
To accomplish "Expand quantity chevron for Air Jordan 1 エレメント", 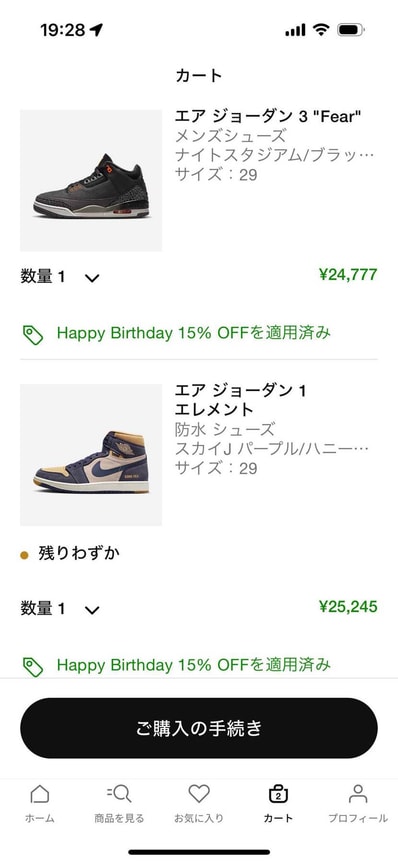I will (92, 610).
